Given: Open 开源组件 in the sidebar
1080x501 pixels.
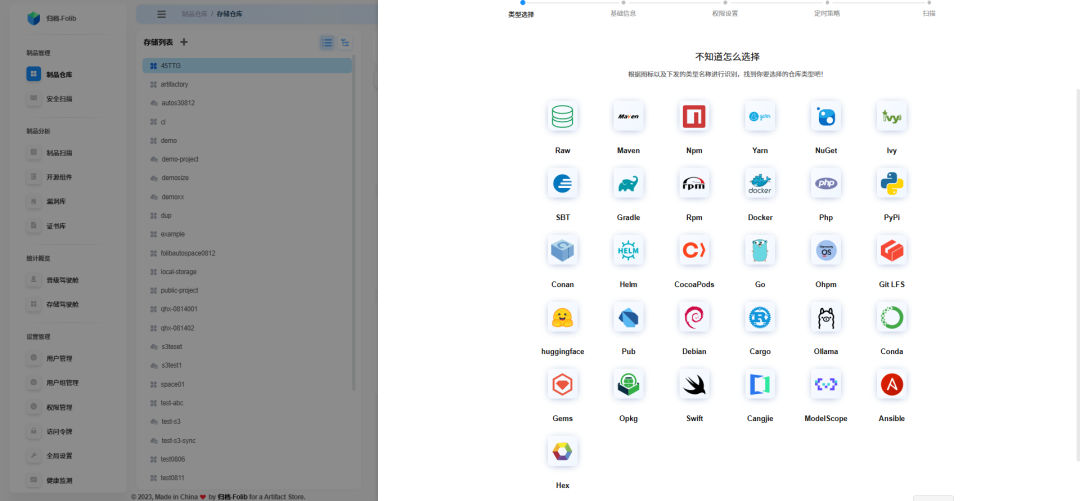Looking at the screenshot, I should tap(59, 177).
